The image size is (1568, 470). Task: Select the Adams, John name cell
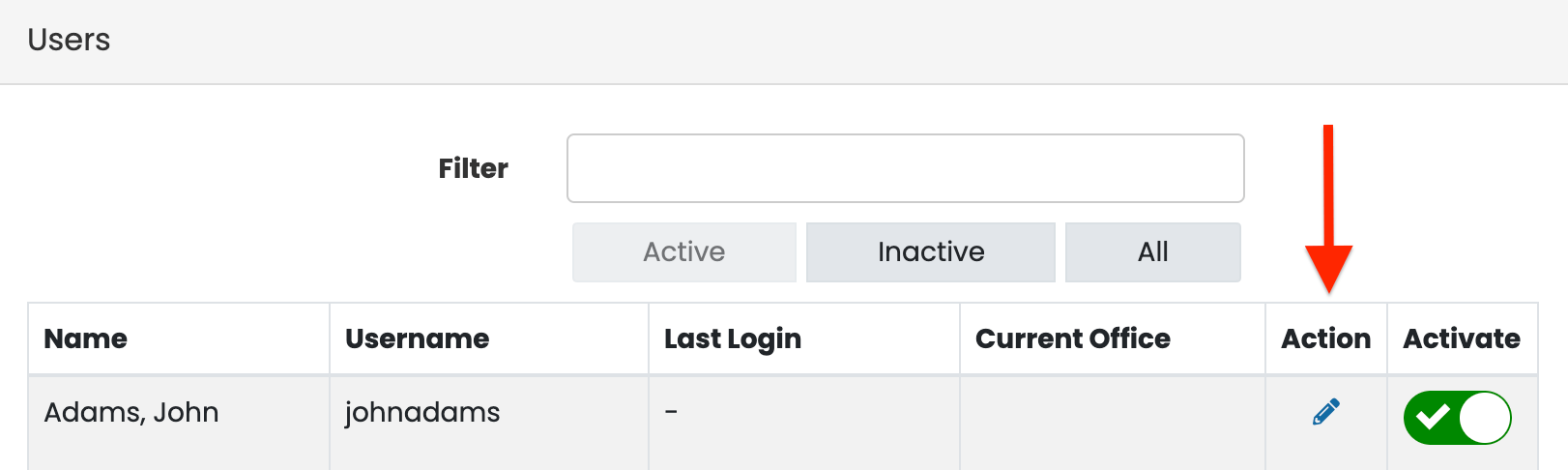click(x=131, y=413)
